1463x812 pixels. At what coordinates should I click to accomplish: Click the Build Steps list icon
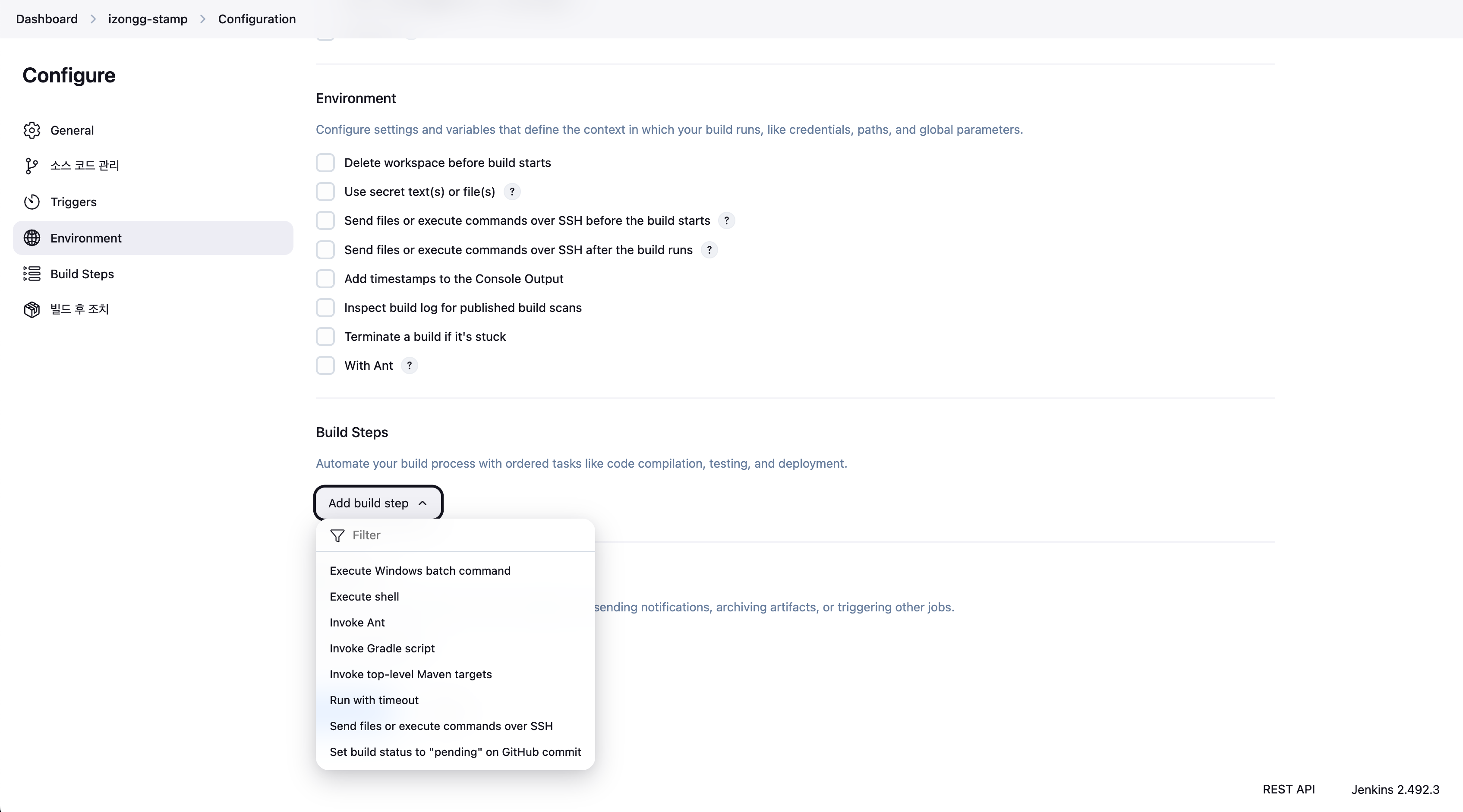coord(32,274)
